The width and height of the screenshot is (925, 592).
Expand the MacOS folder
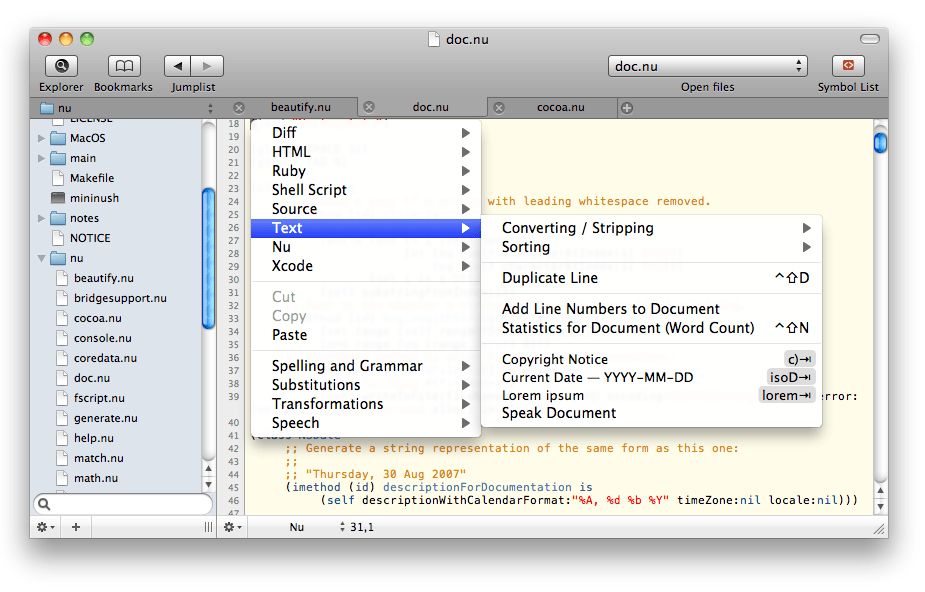[x=42, y=138]
